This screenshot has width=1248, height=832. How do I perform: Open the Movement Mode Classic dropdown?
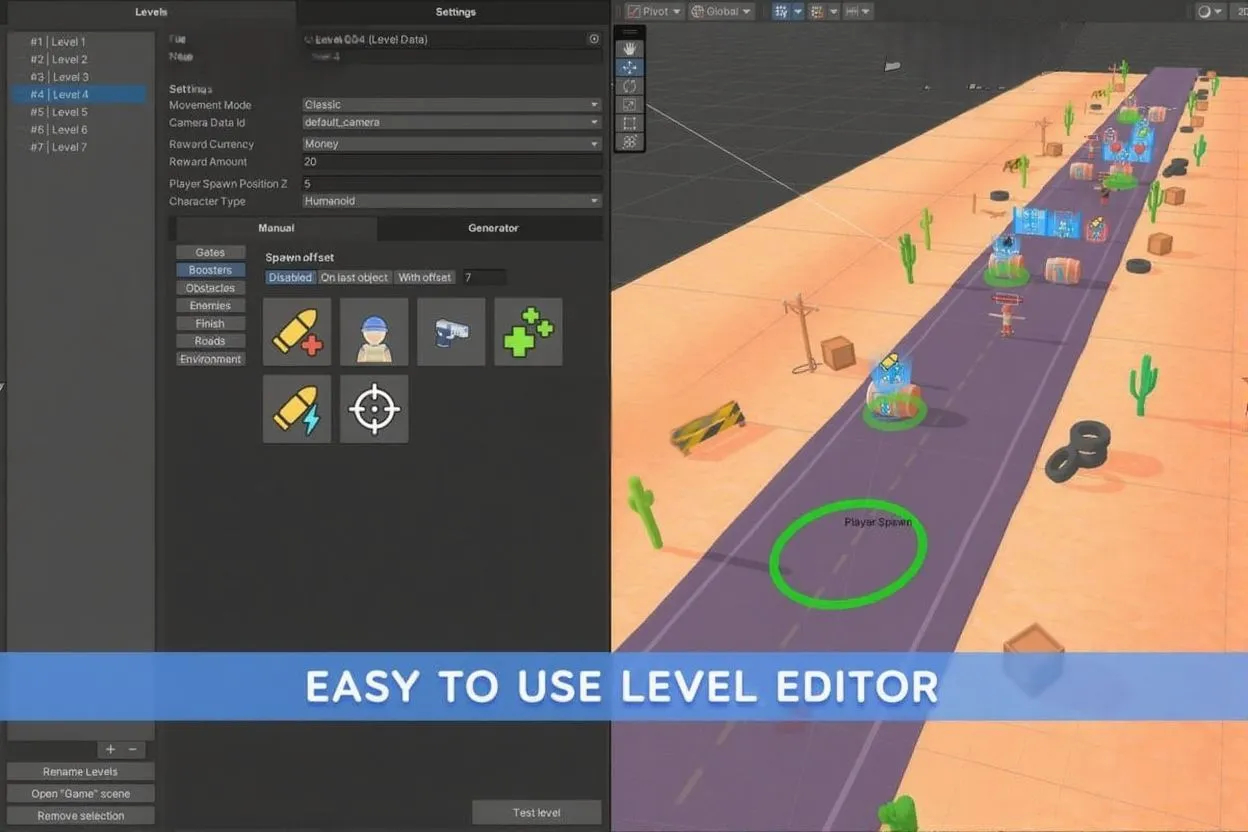click(x=451, y=105)
